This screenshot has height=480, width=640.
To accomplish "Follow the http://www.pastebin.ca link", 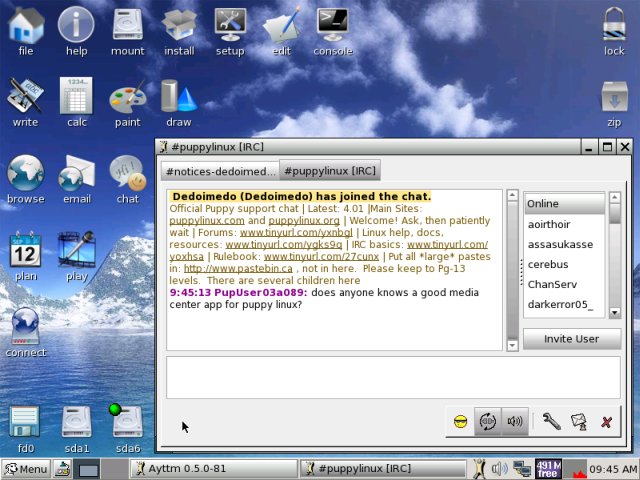I will (x=238, y=269).
